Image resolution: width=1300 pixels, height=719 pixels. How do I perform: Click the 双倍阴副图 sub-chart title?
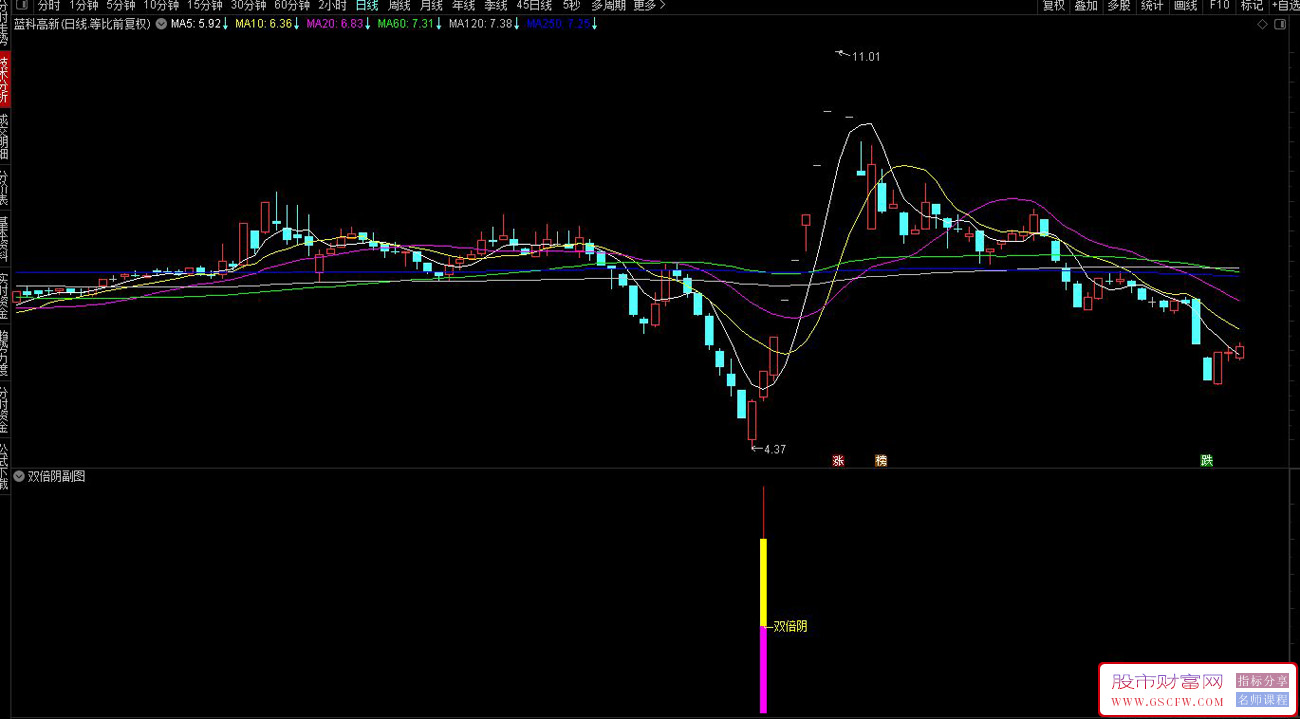pos(57,476)
